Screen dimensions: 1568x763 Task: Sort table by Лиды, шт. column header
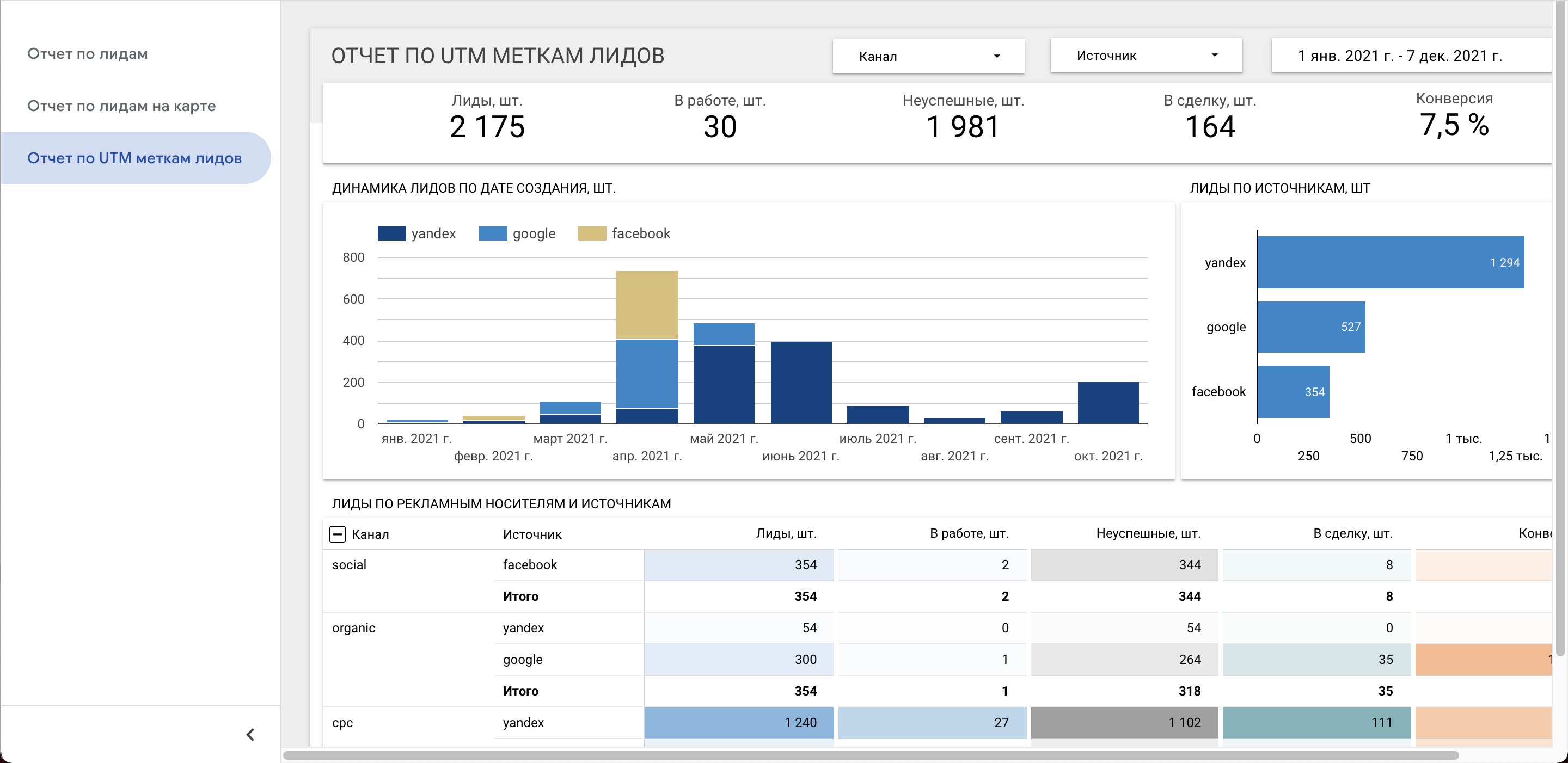(x=785, y=534)
